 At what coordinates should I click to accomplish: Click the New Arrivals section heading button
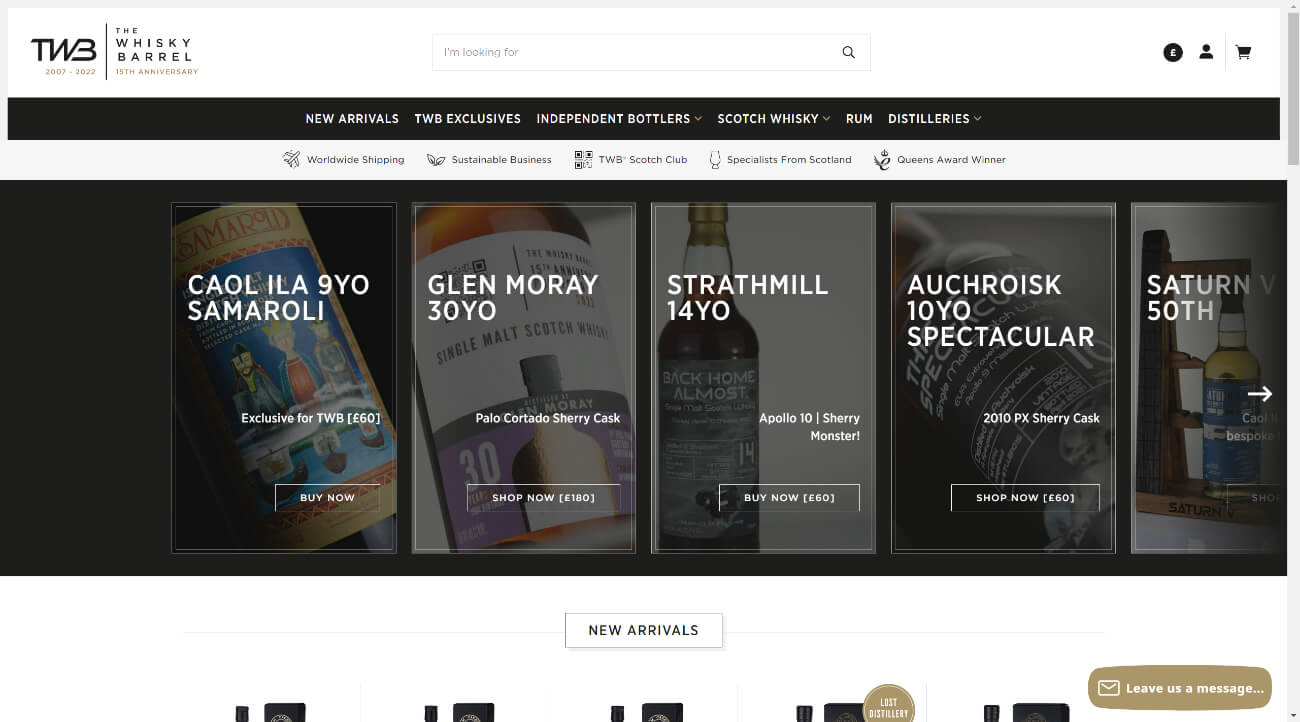[x=643, y=630]
